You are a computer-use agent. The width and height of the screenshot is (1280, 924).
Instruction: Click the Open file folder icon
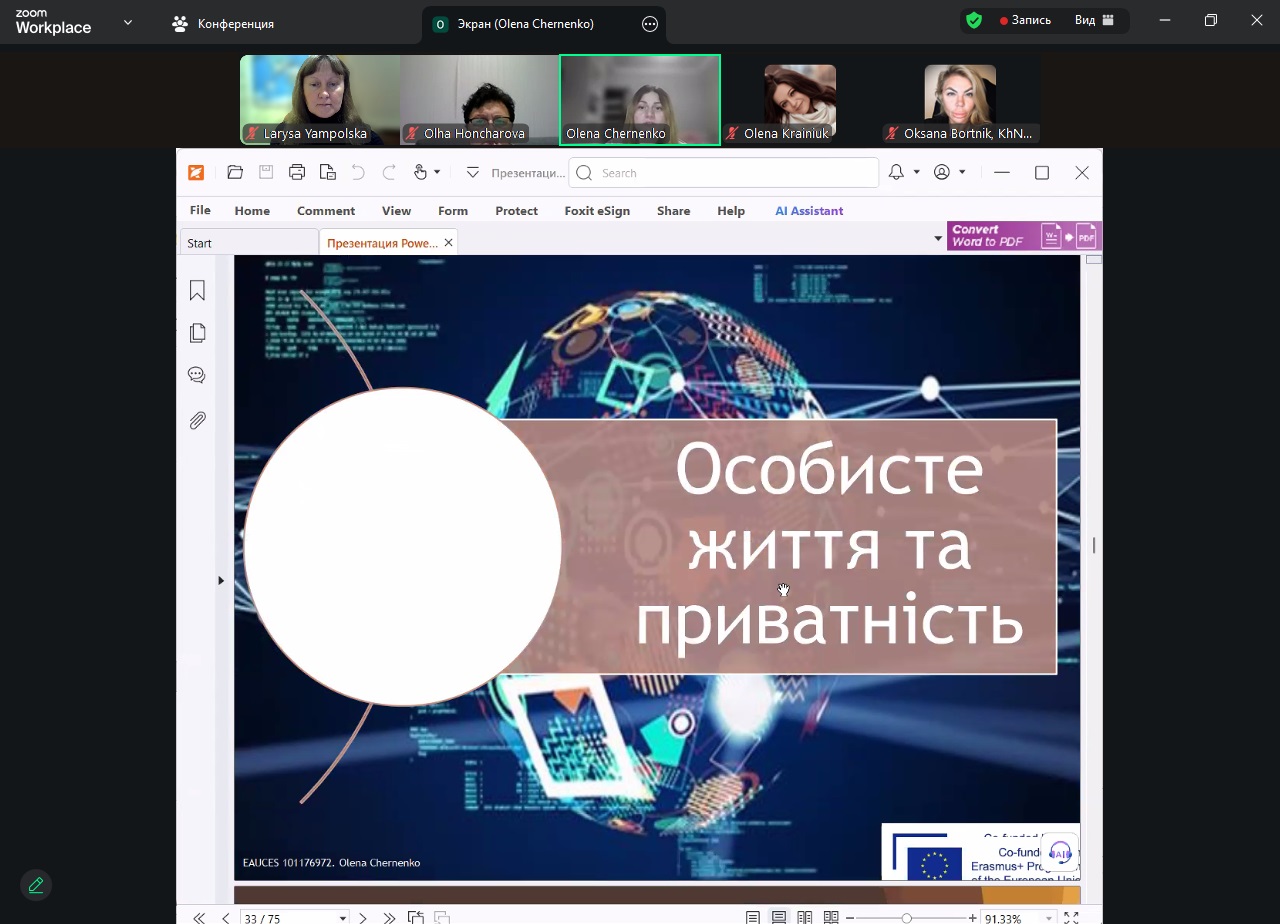click(x=235, y=172)
